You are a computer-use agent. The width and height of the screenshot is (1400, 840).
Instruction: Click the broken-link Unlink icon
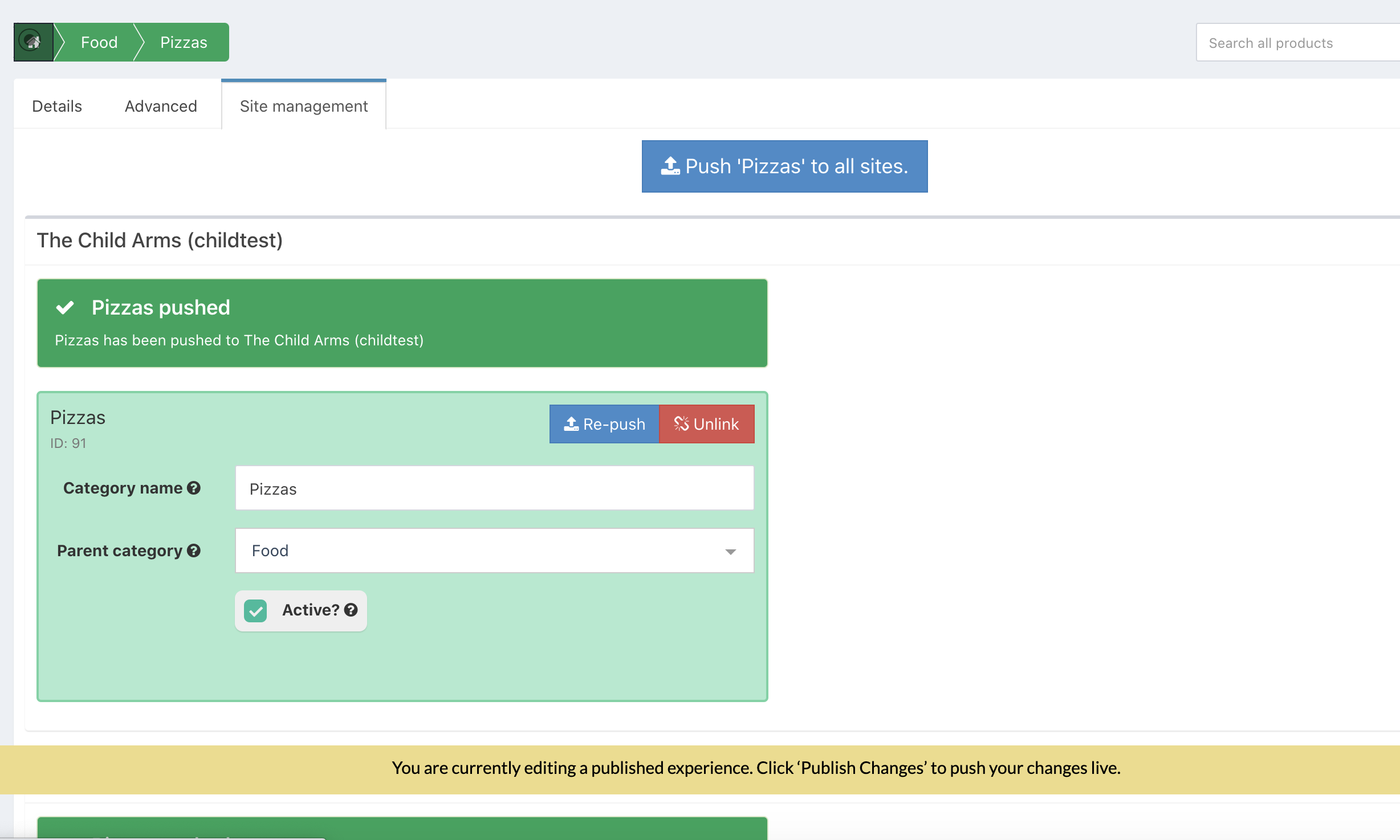tap(681, 424)
